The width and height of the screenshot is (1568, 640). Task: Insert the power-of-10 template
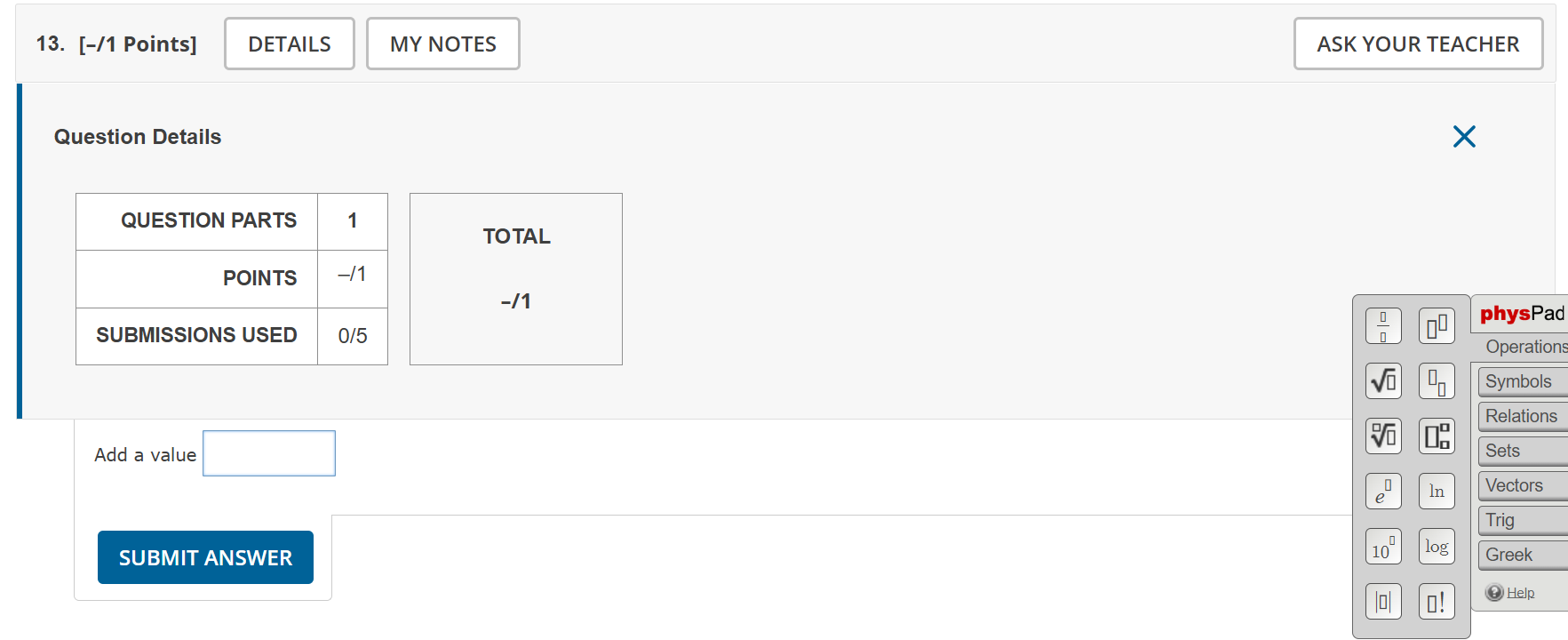coord(1383,547)
